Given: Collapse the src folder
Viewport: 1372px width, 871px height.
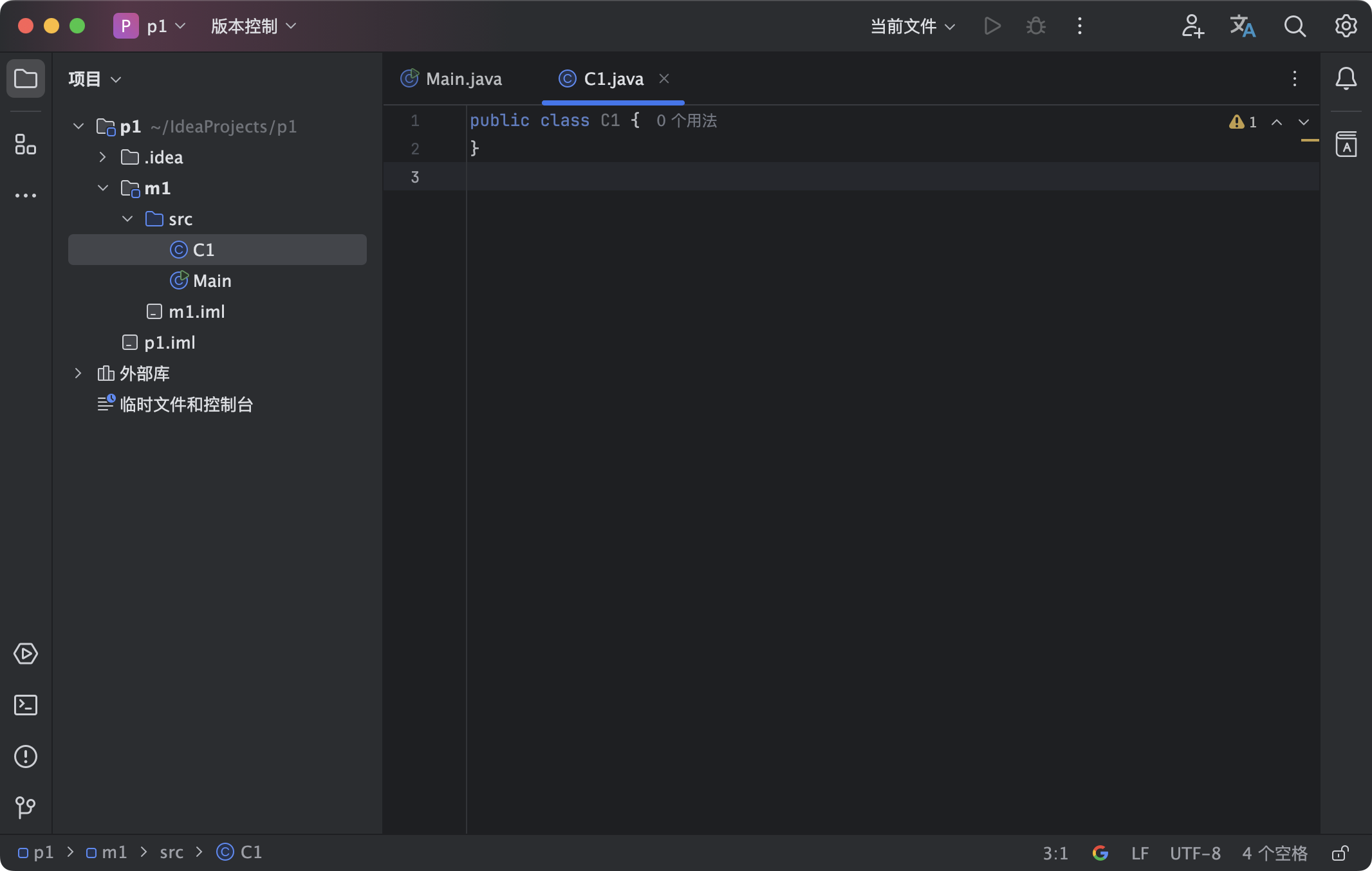Looking at the screenshot, I should 127,219.
